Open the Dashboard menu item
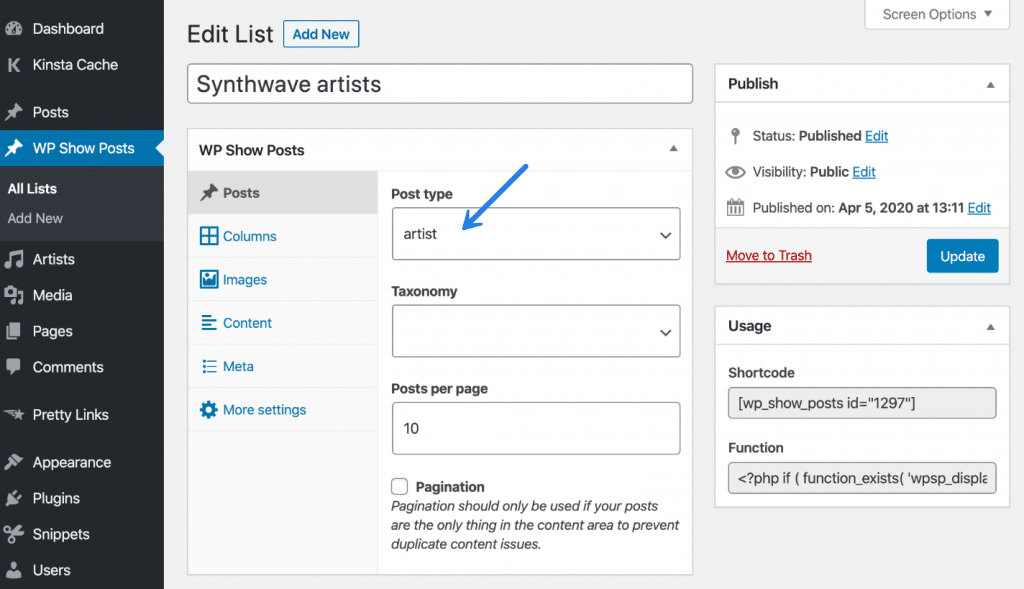 pyautogui.click(x=68, y=29)
